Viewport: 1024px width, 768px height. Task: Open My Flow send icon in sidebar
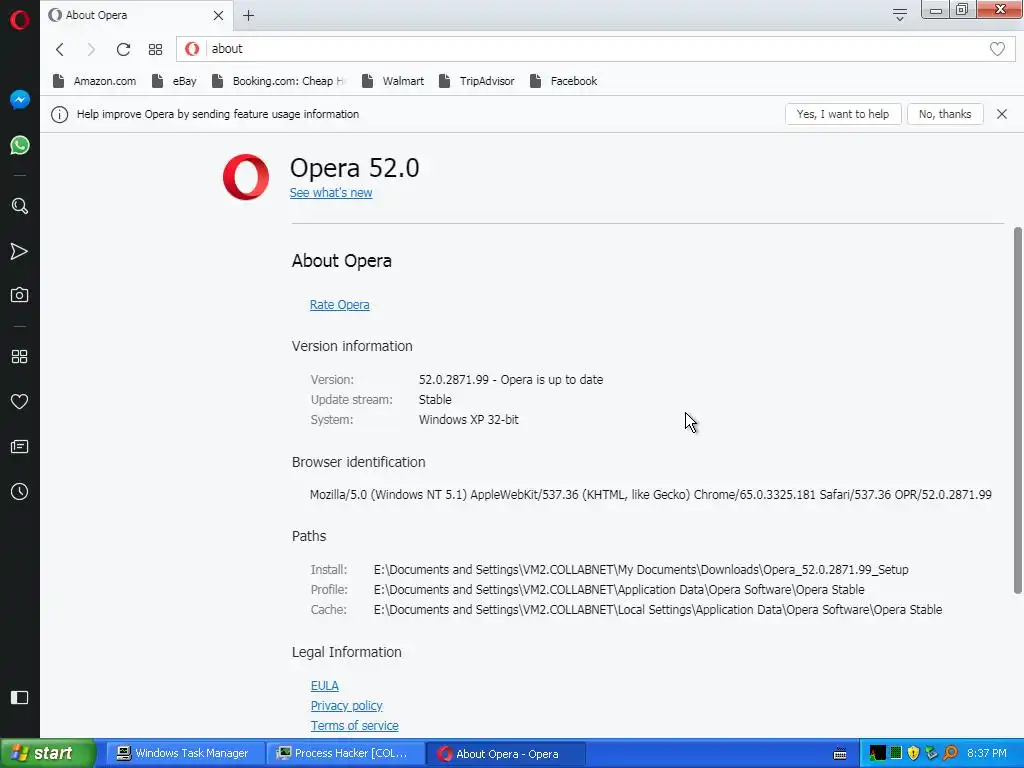tap(20, 251)
